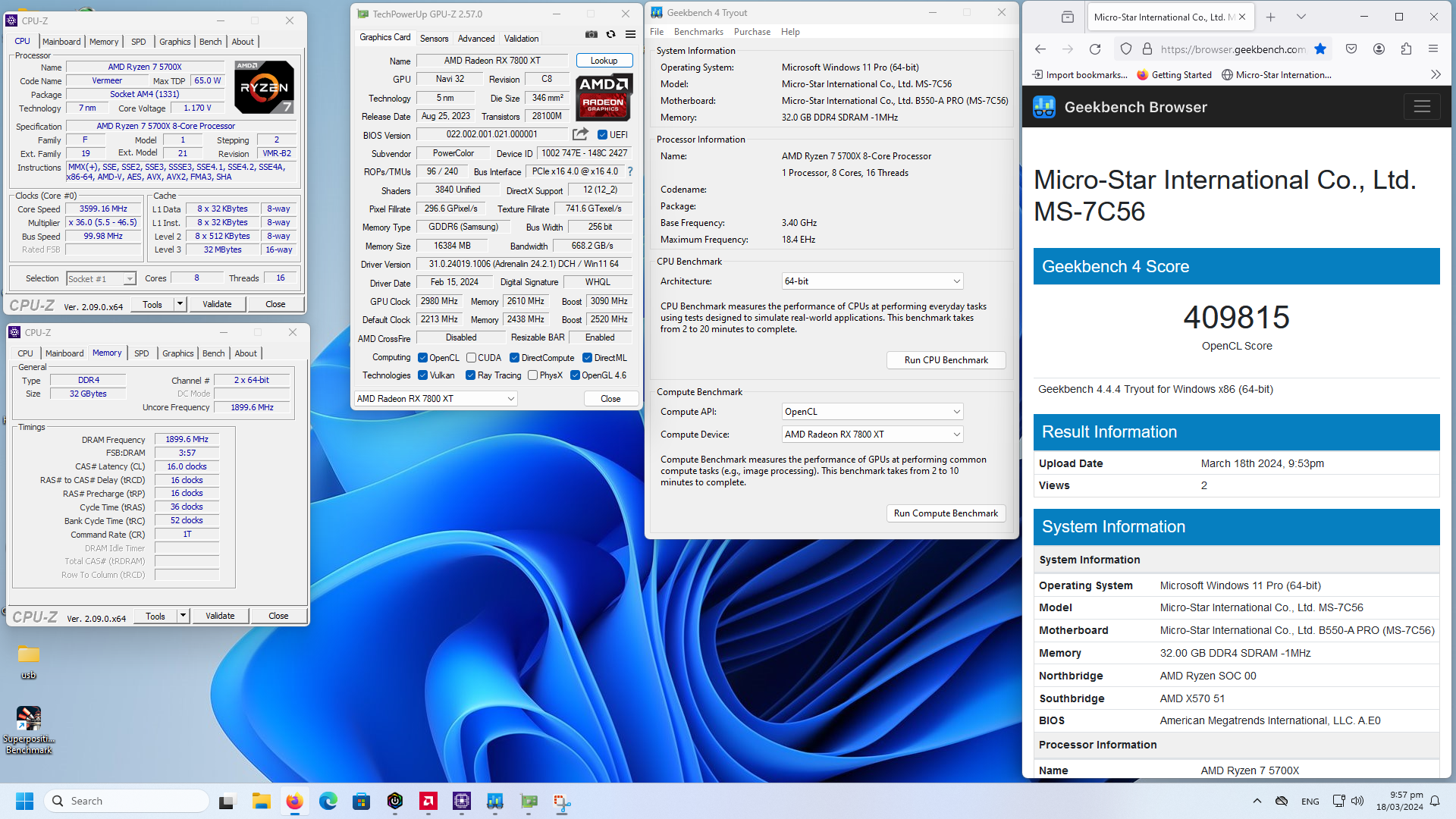The width and height of the screenshot is (1456, 819).
Task: Open the Compute Device dropdown
Action: (873, 435)
